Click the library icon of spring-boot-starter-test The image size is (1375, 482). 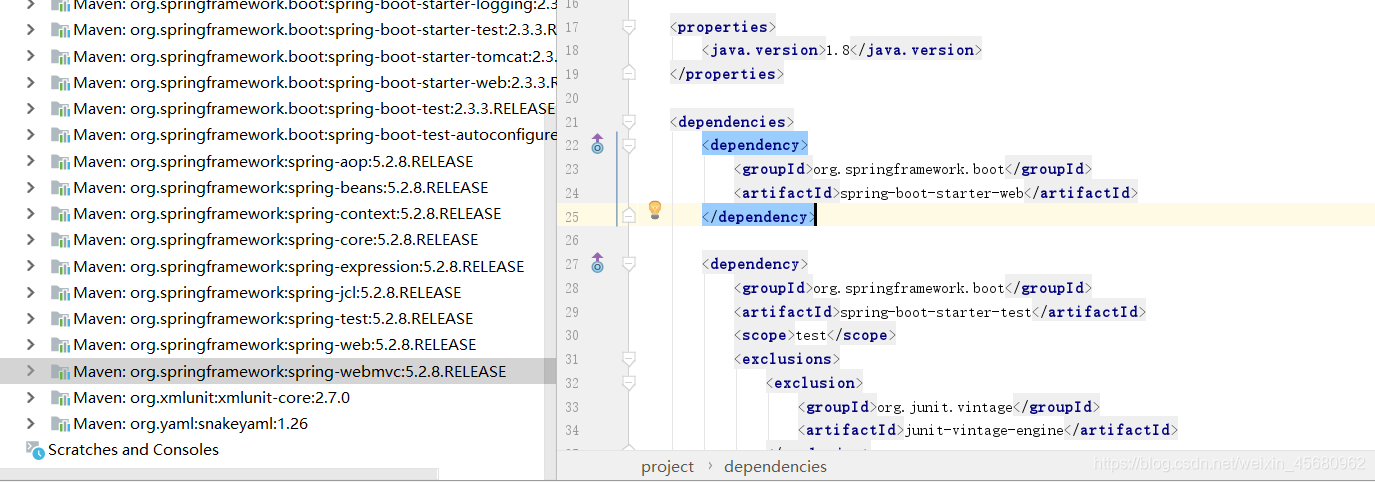[60, 30]
